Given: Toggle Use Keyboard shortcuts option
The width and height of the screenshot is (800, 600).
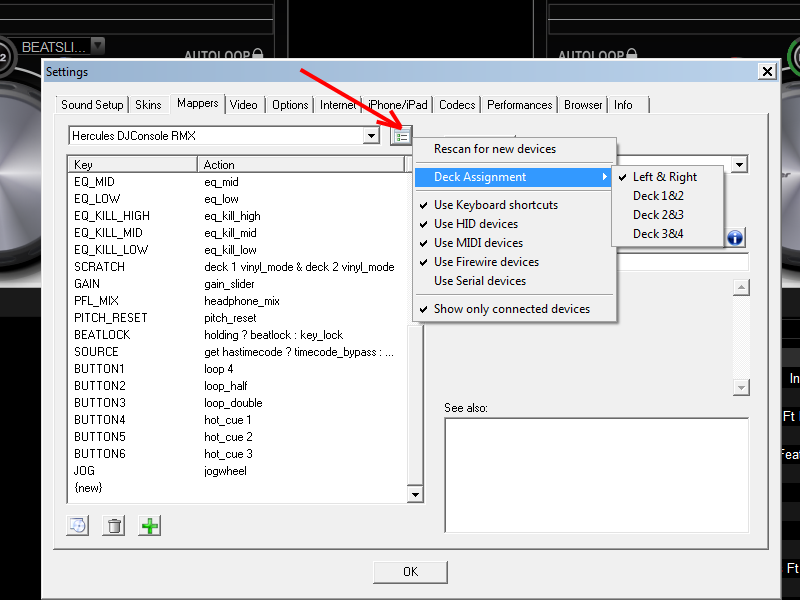Looking at the screenshot, I should (x=515, y=205).
